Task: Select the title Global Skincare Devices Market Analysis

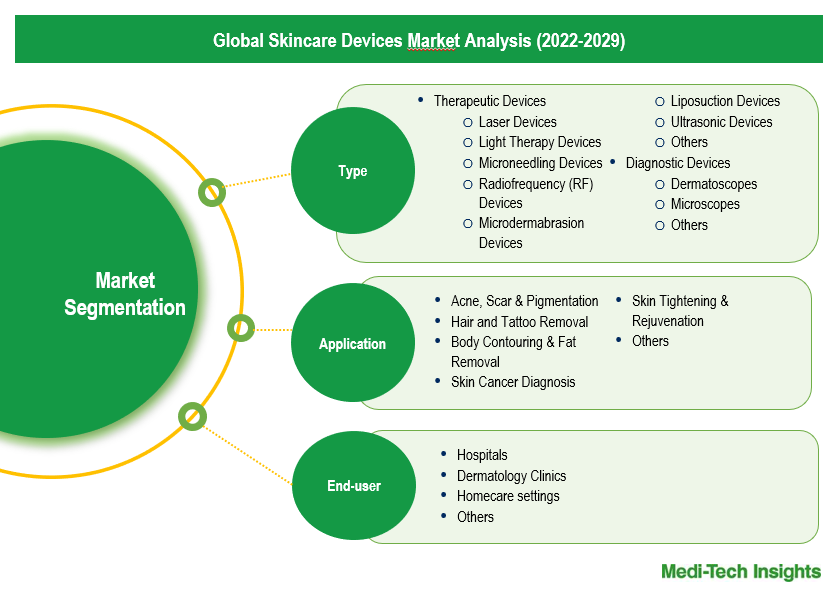Action: 419,40
